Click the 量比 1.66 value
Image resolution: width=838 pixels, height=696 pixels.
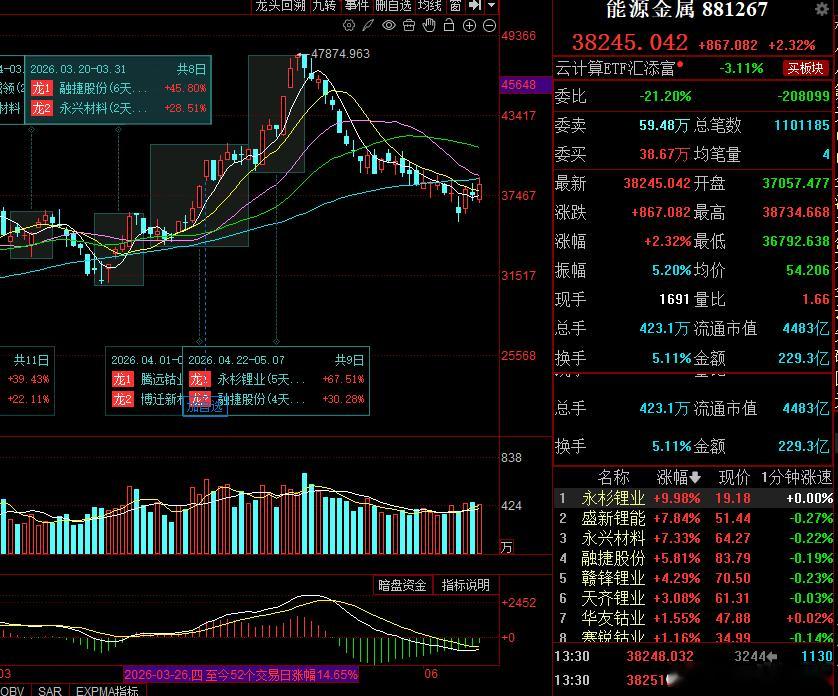tap(816, 299)
